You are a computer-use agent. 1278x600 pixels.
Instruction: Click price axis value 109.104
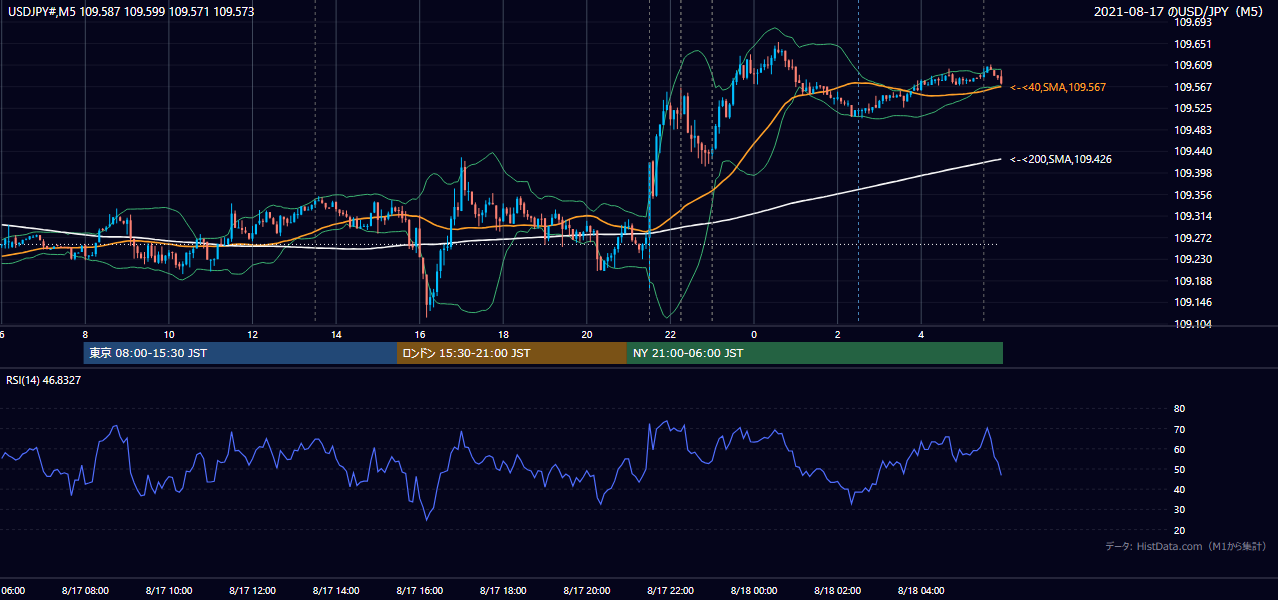1192,324
